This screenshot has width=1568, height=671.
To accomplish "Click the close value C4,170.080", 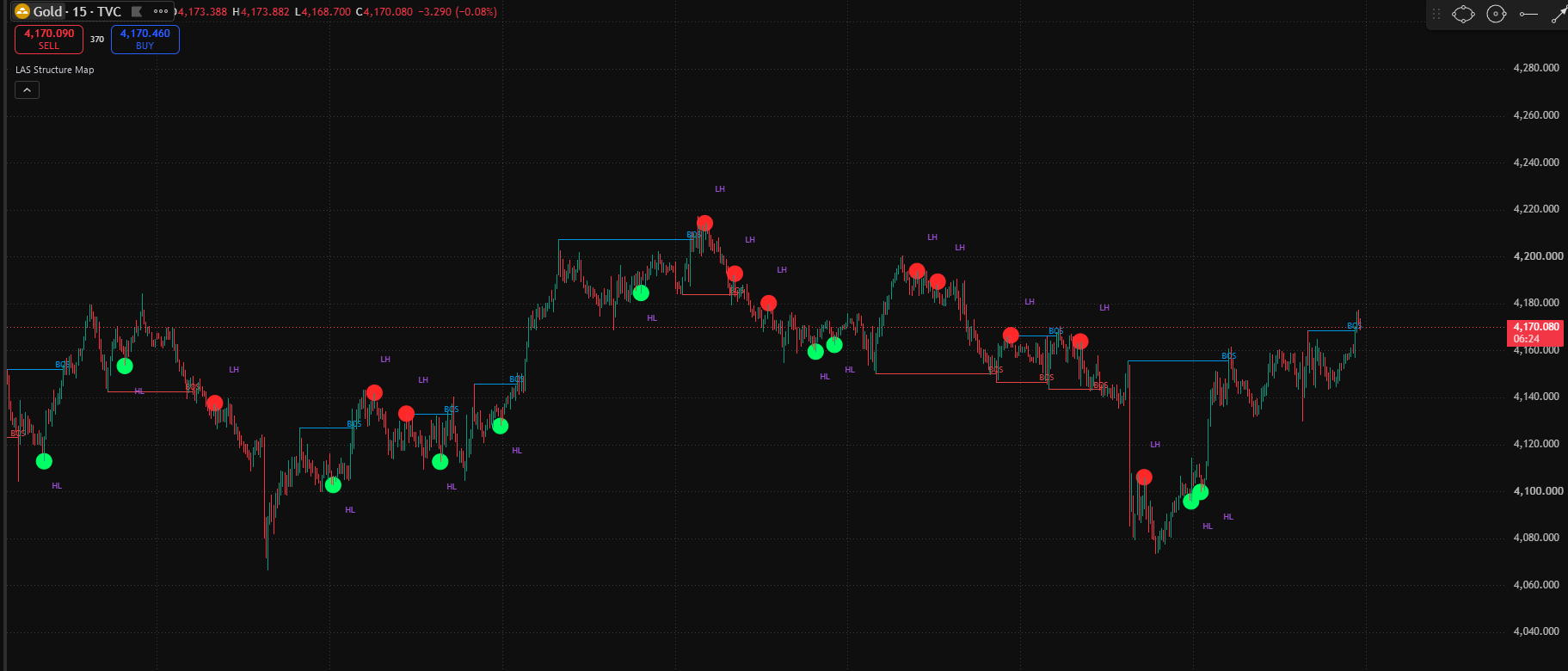I will coord(384,12).
